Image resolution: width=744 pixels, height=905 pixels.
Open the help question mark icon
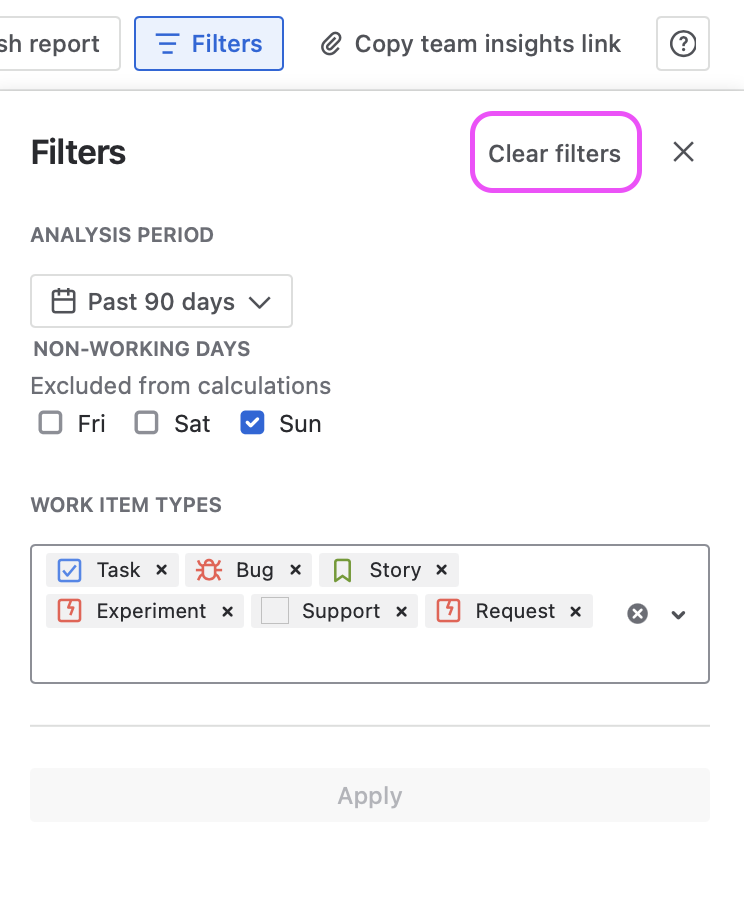[x=682, y=44]
